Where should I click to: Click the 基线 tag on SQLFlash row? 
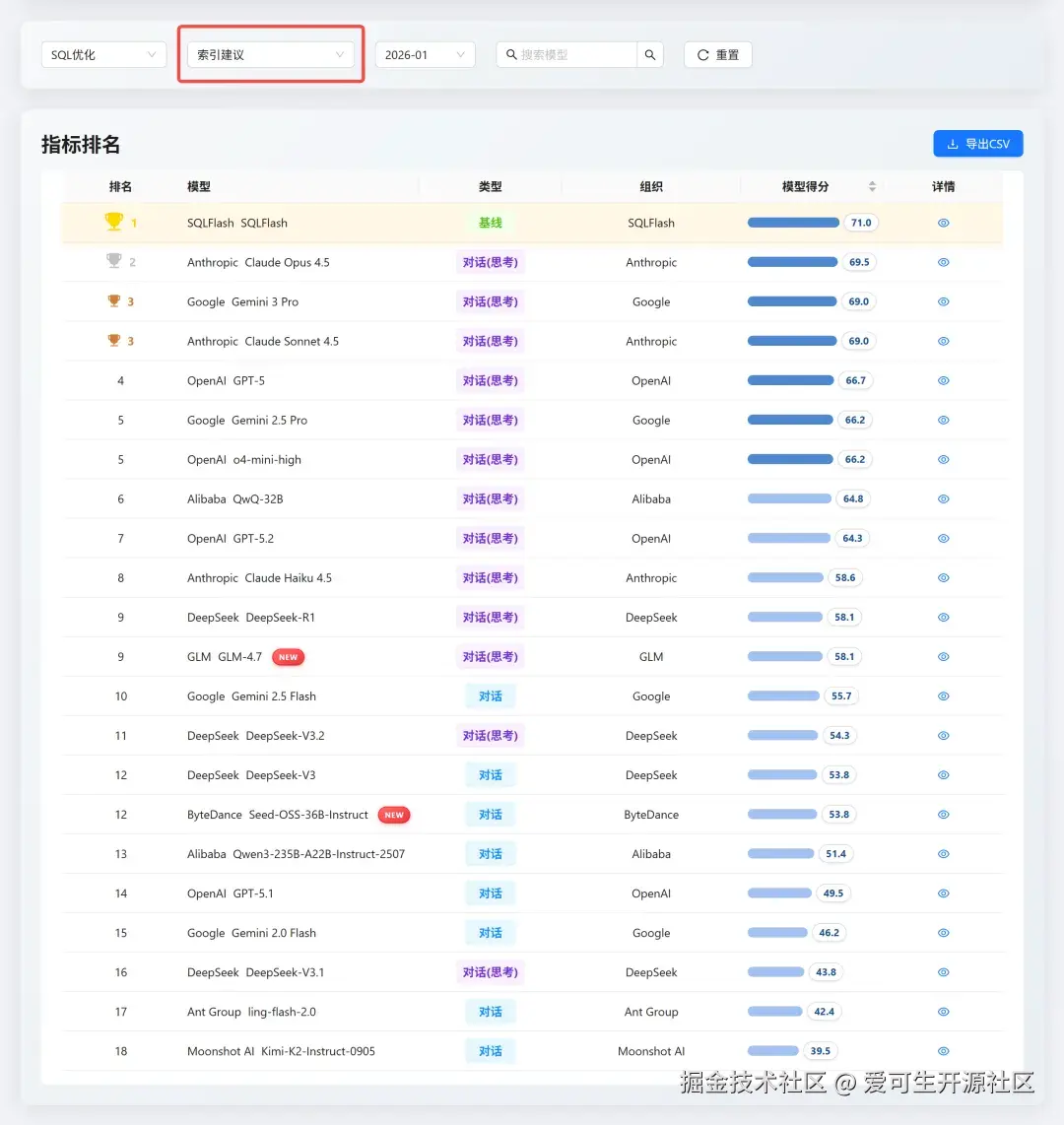pos(490,224)
